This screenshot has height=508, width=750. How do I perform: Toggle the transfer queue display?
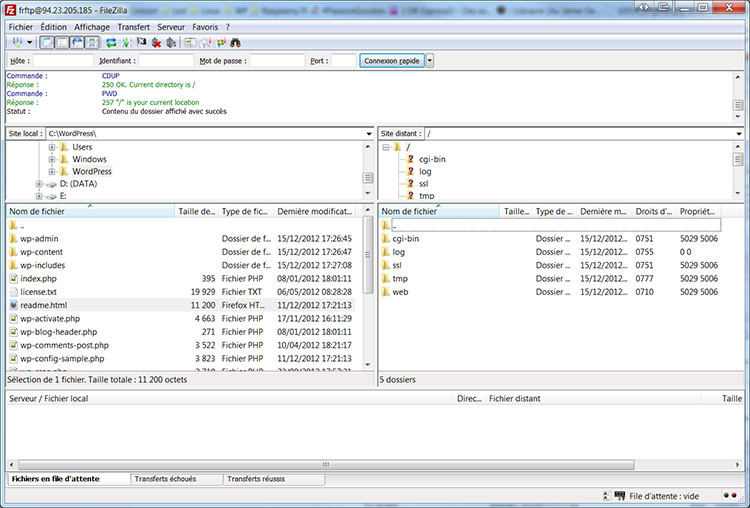92,42
